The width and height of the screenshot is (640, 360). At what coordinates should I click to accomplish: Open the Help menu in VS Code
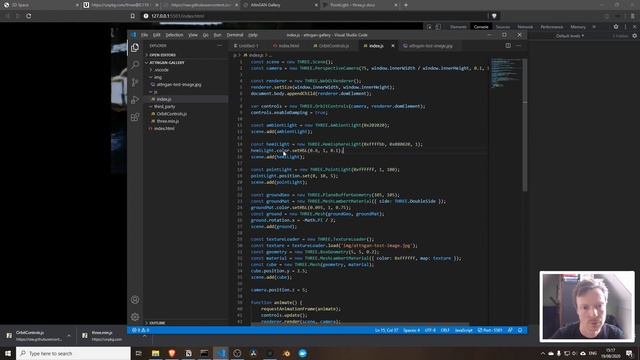tap(253, 35)
